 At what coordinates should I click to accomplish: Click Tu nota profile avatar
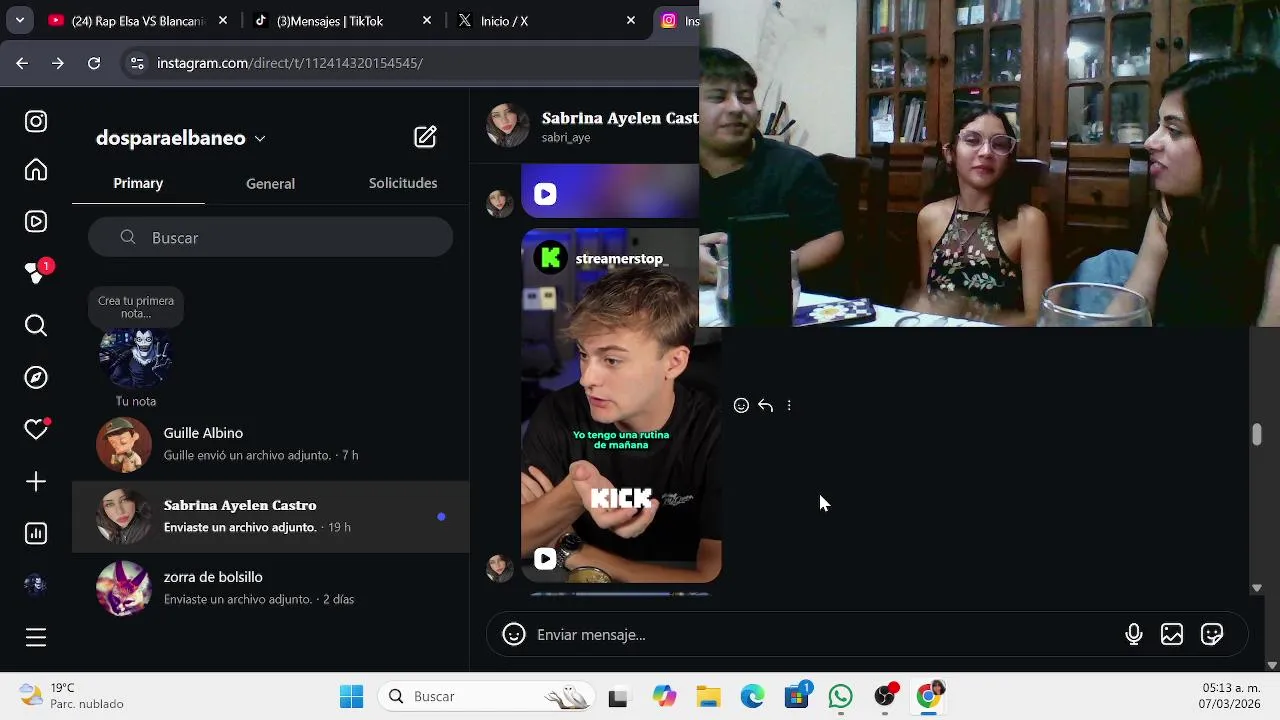(x=136, y=358)
